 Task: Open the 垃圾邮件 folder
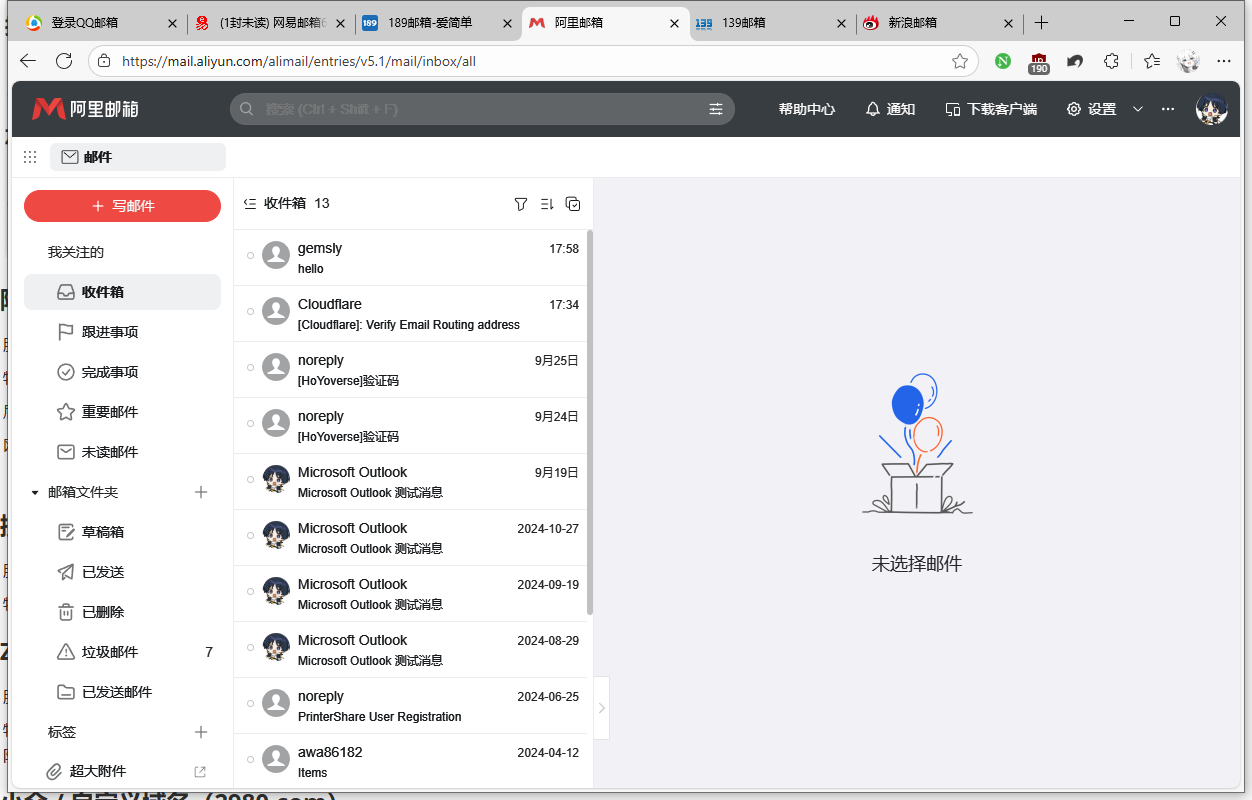pyautogui.click(x=110, y=652)
